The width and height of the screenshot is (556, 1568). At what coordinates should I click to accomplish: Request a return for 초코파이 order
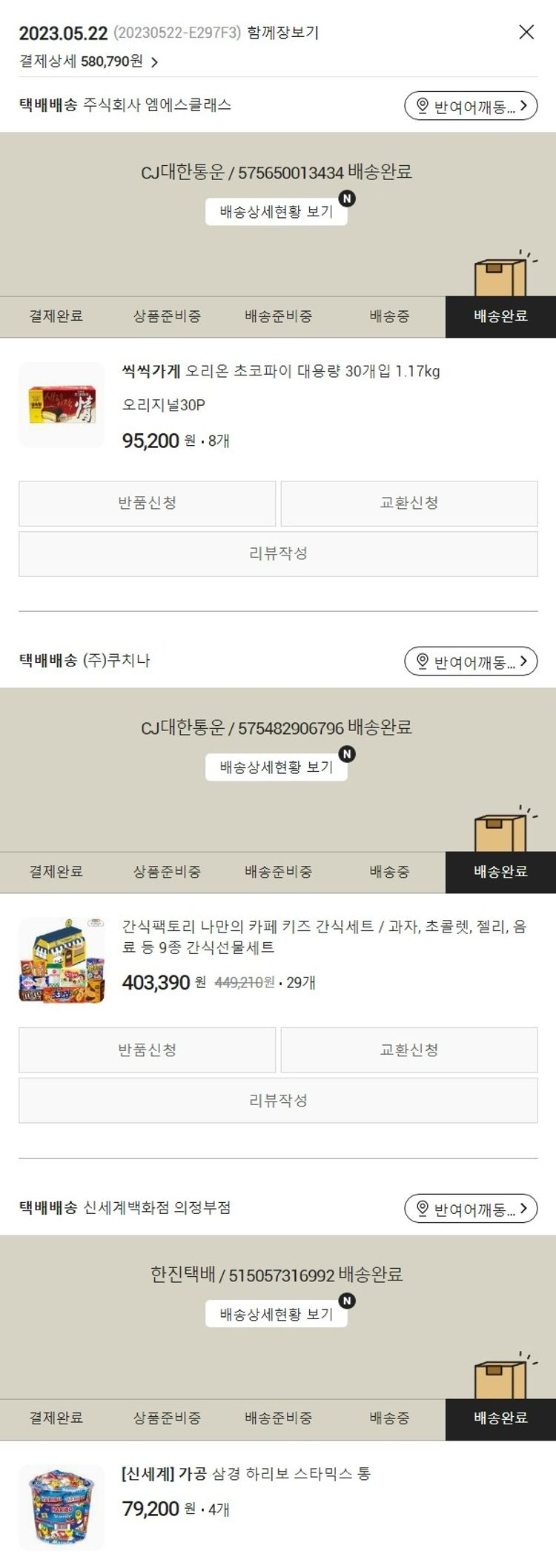click(148, 504)
